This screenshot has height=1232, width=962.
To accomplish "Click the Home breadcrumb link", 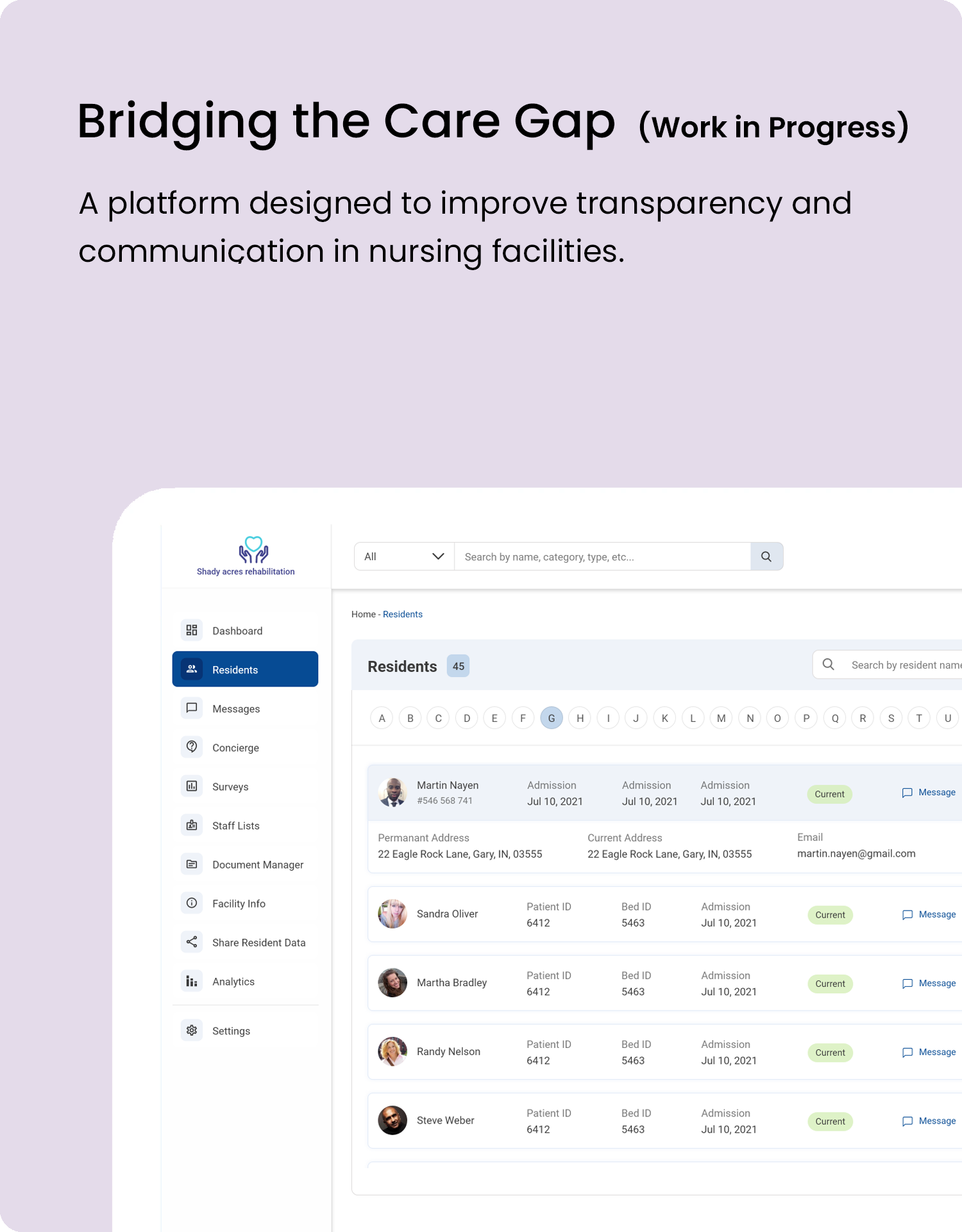I will pos(363,614).
